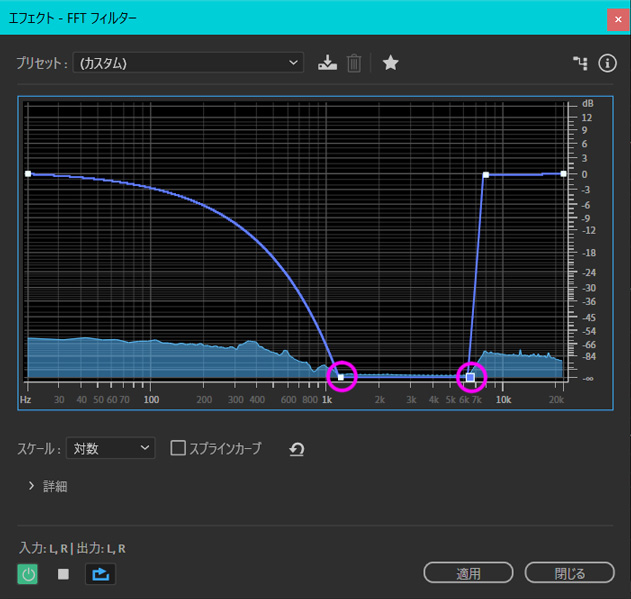Reset the filter curve with the undo arrow
The image size is (631, 599).
296,450
